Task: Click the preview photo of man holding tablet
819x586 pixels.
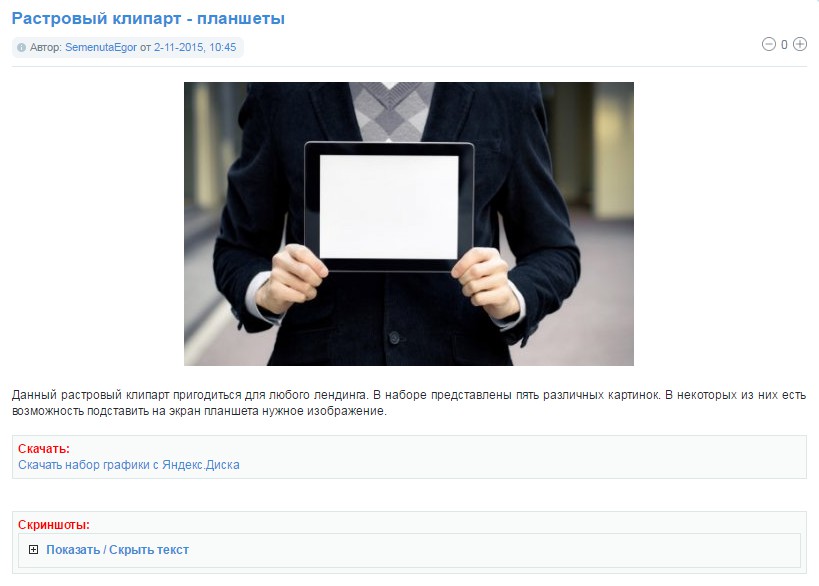Action: [x=408, y=224]
